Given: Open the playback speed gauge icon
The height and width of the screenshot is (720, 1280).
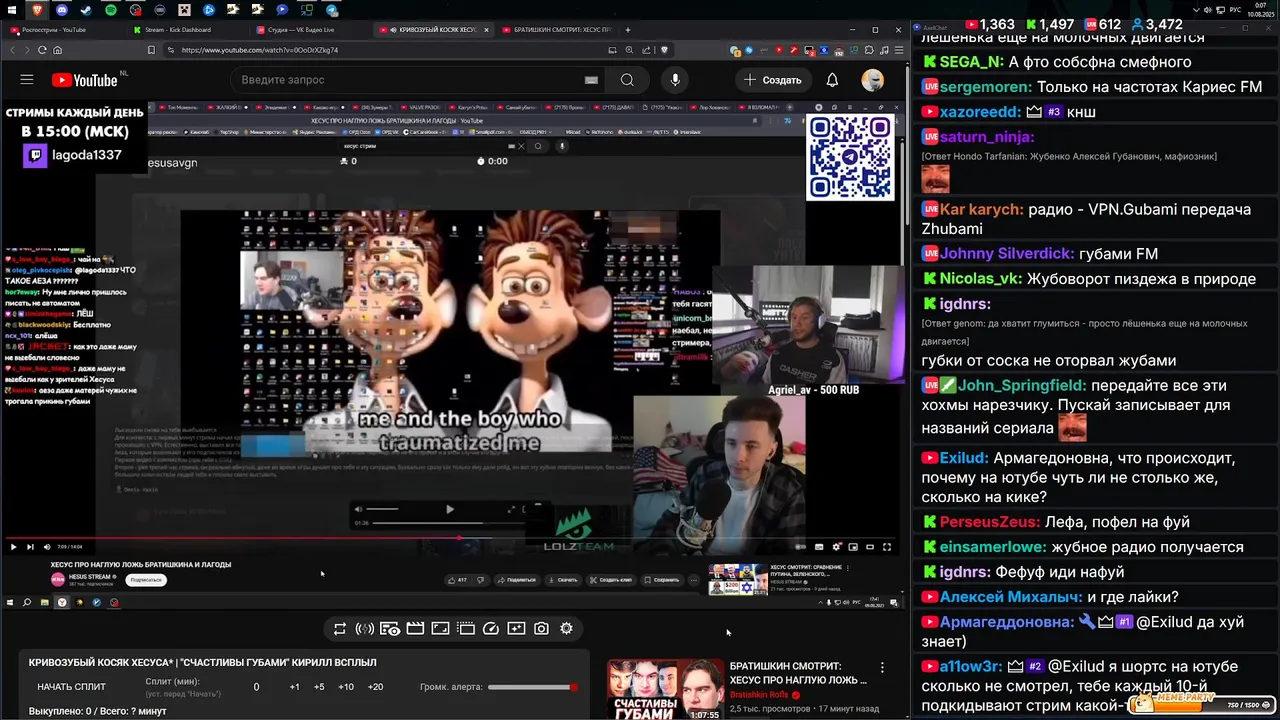Looking at the screenshot, I should [491, 629].
